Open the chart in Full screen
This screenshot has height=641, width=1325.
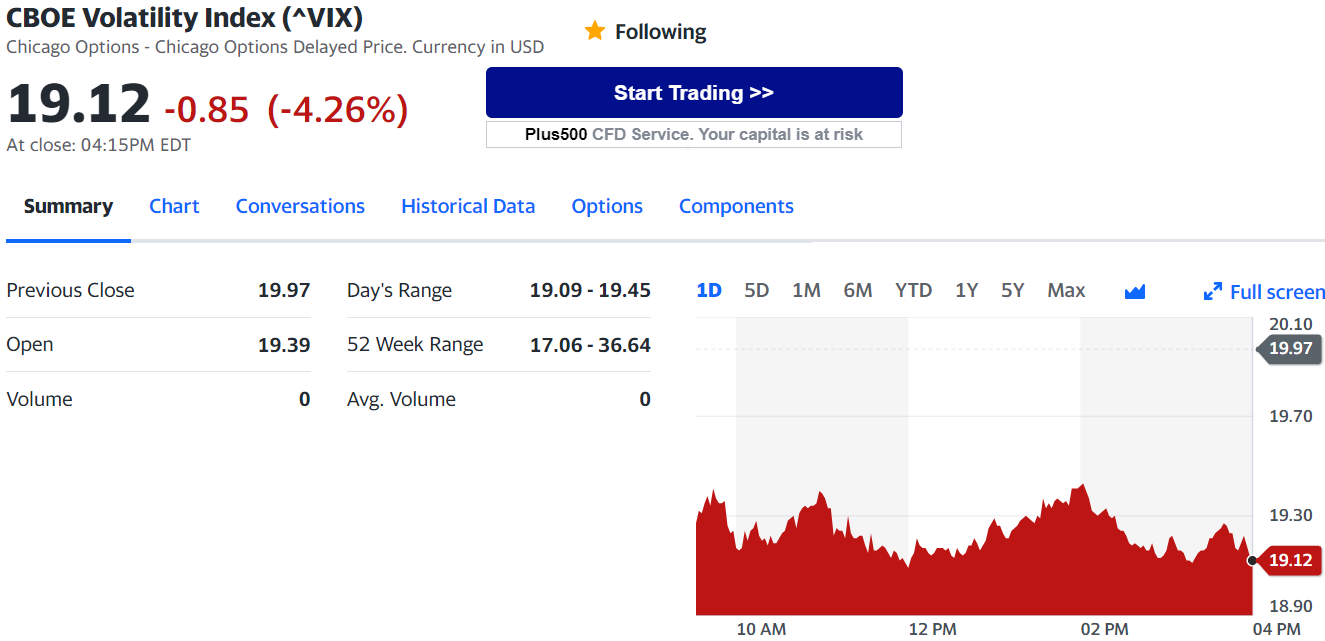point(1264,292)
